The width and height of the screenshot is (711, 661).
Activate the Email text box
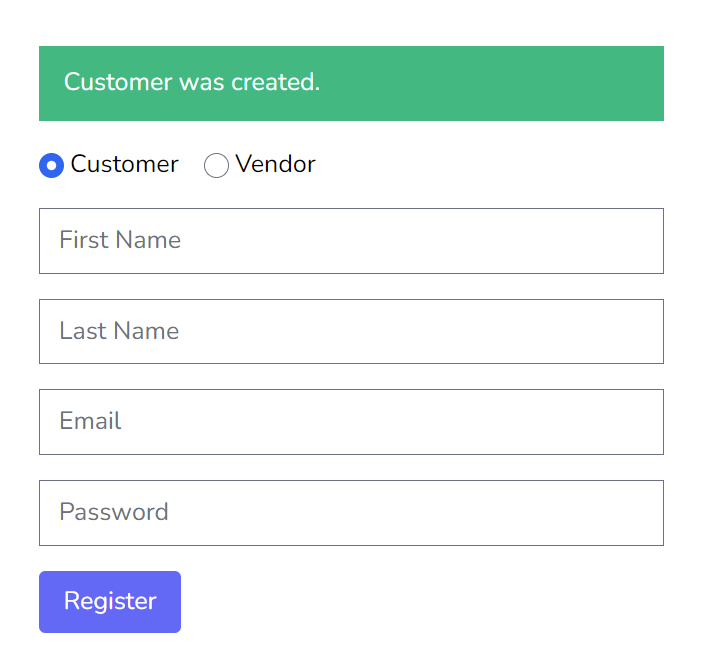point(351,422)
